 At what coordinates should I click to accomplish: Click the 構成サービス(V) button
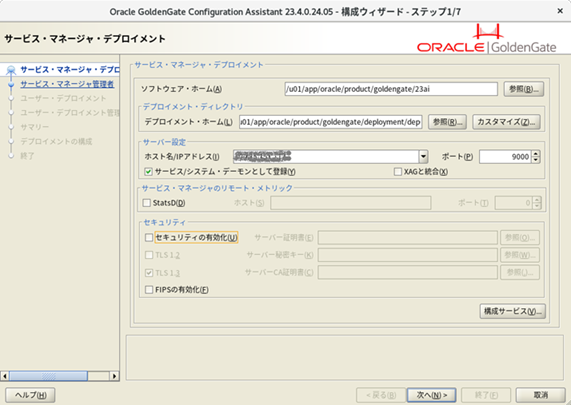coord(512,311)
